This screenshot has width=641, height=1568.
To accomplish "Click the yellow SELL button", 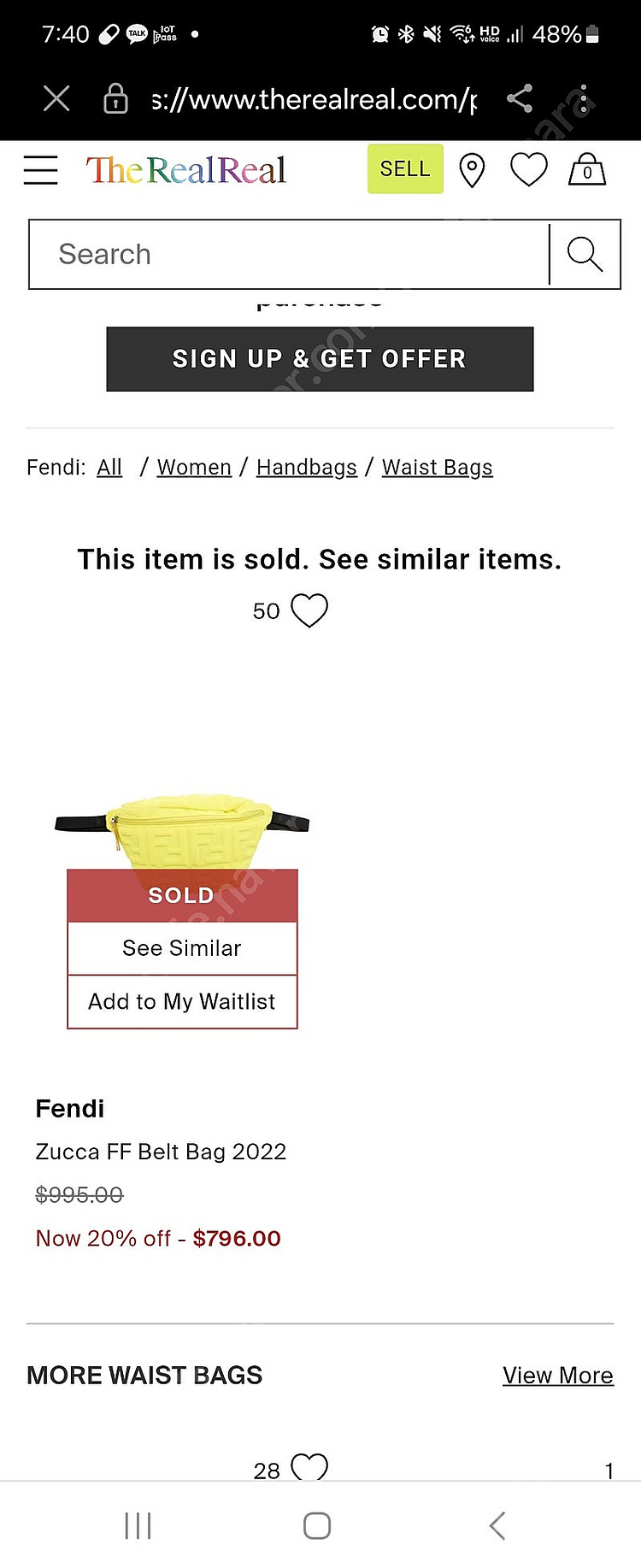I will coord(405,169).
